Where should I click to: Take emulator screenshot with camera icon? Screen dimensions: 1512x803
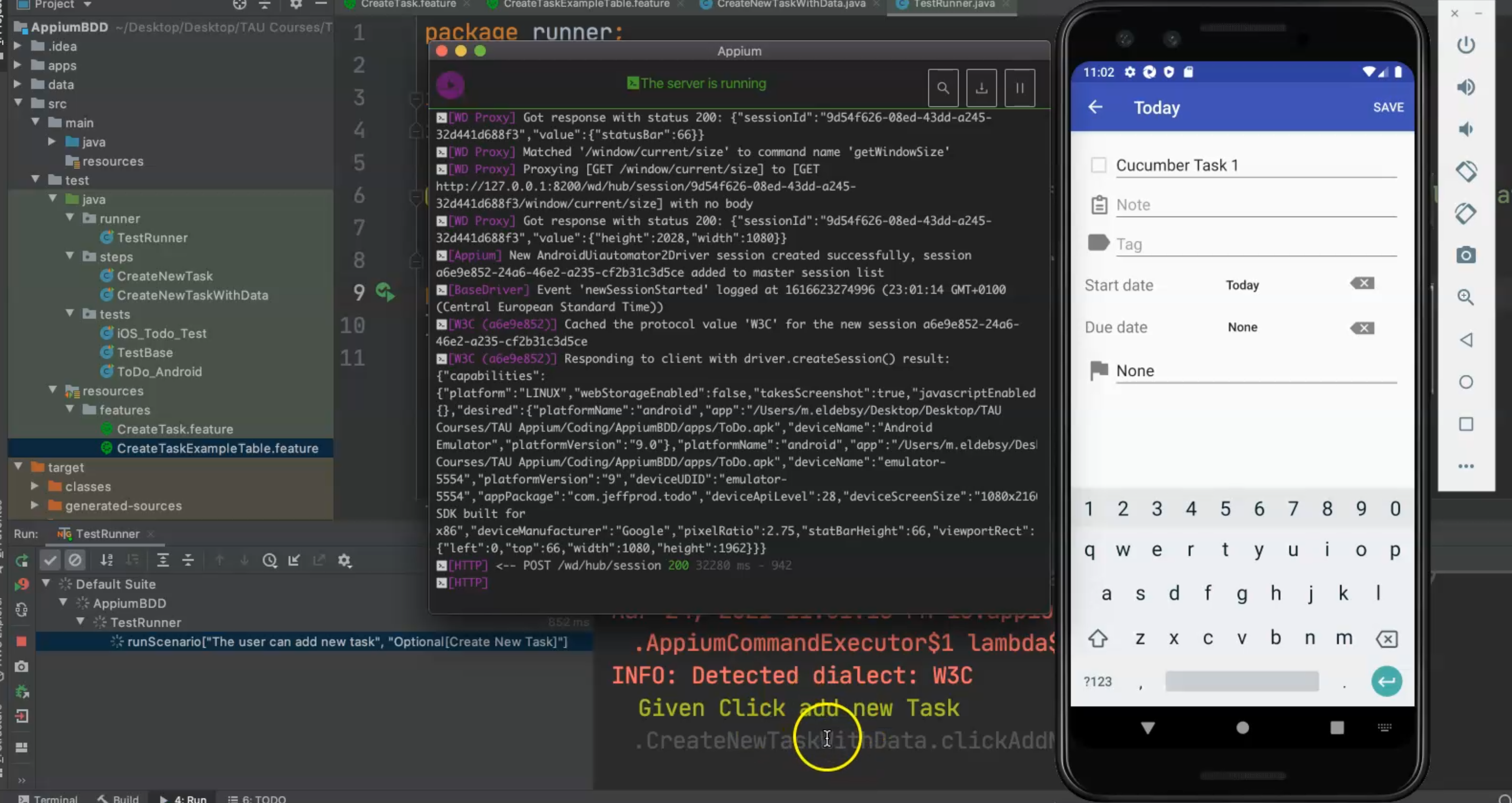1466,255
